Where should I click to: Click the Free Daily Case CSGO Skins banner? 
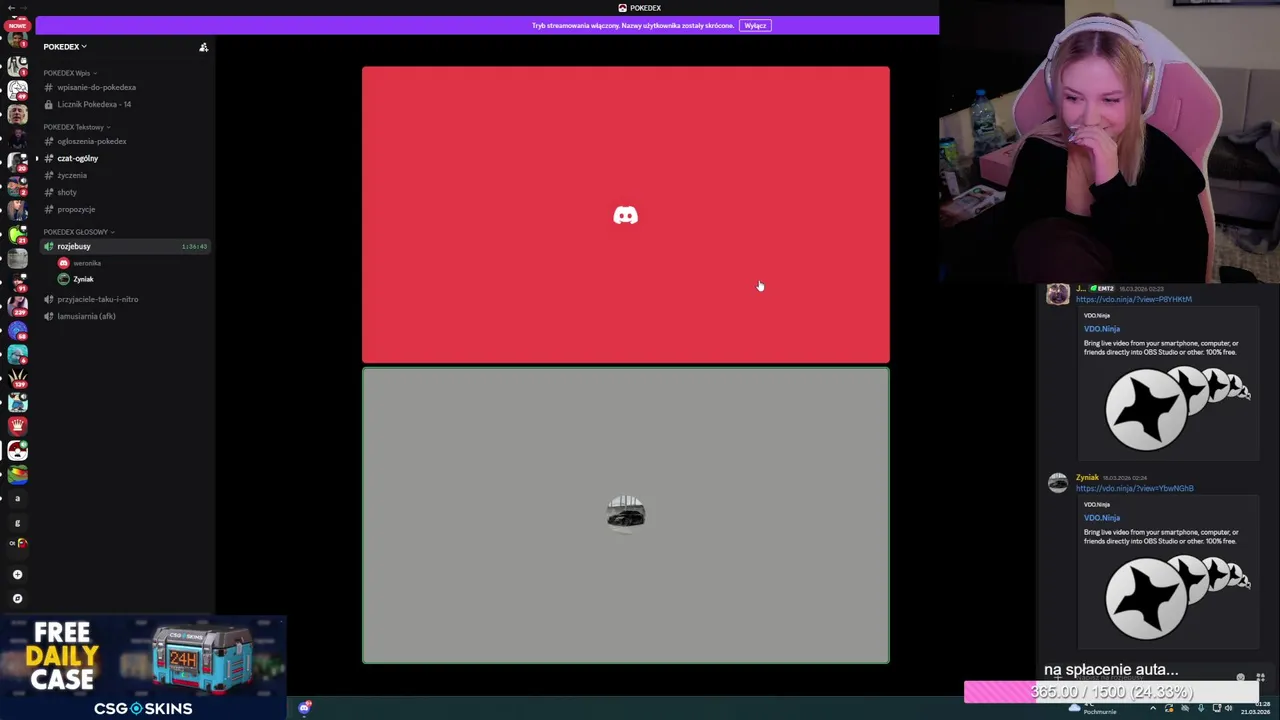pyautogui.click(x=143, y=668)
